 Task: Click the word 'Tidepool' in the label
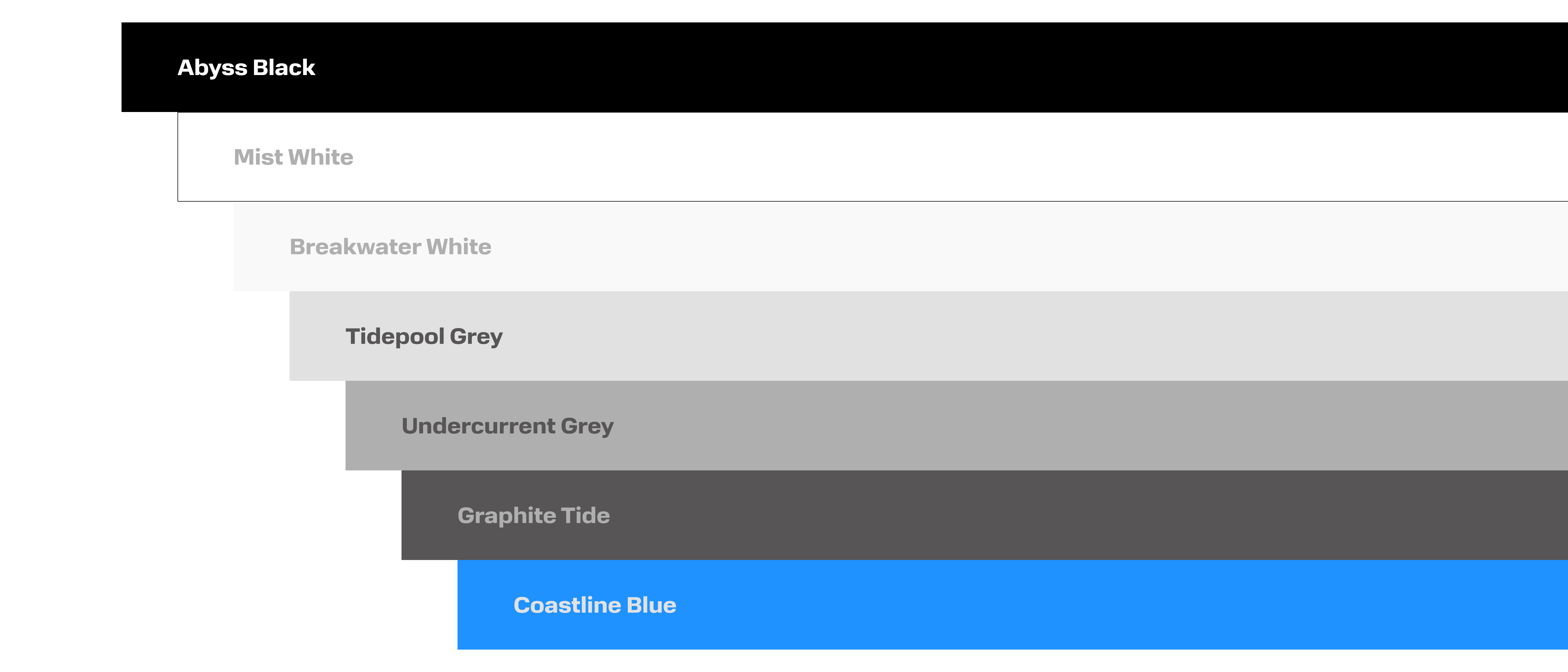[x=395, y=337]
